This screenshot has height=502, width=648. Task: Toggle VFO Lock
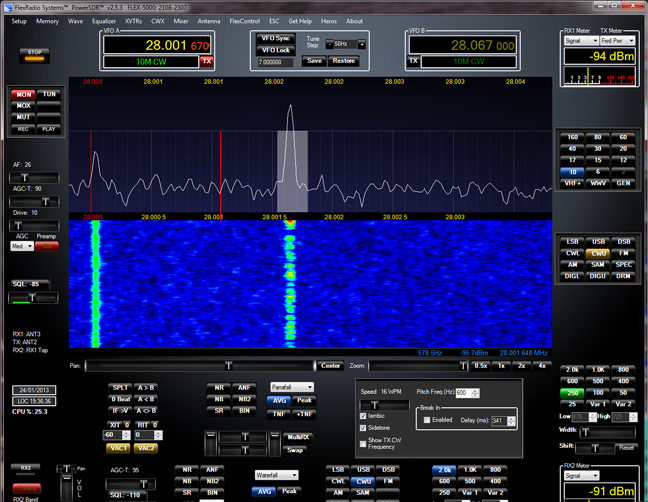point(276,50)
